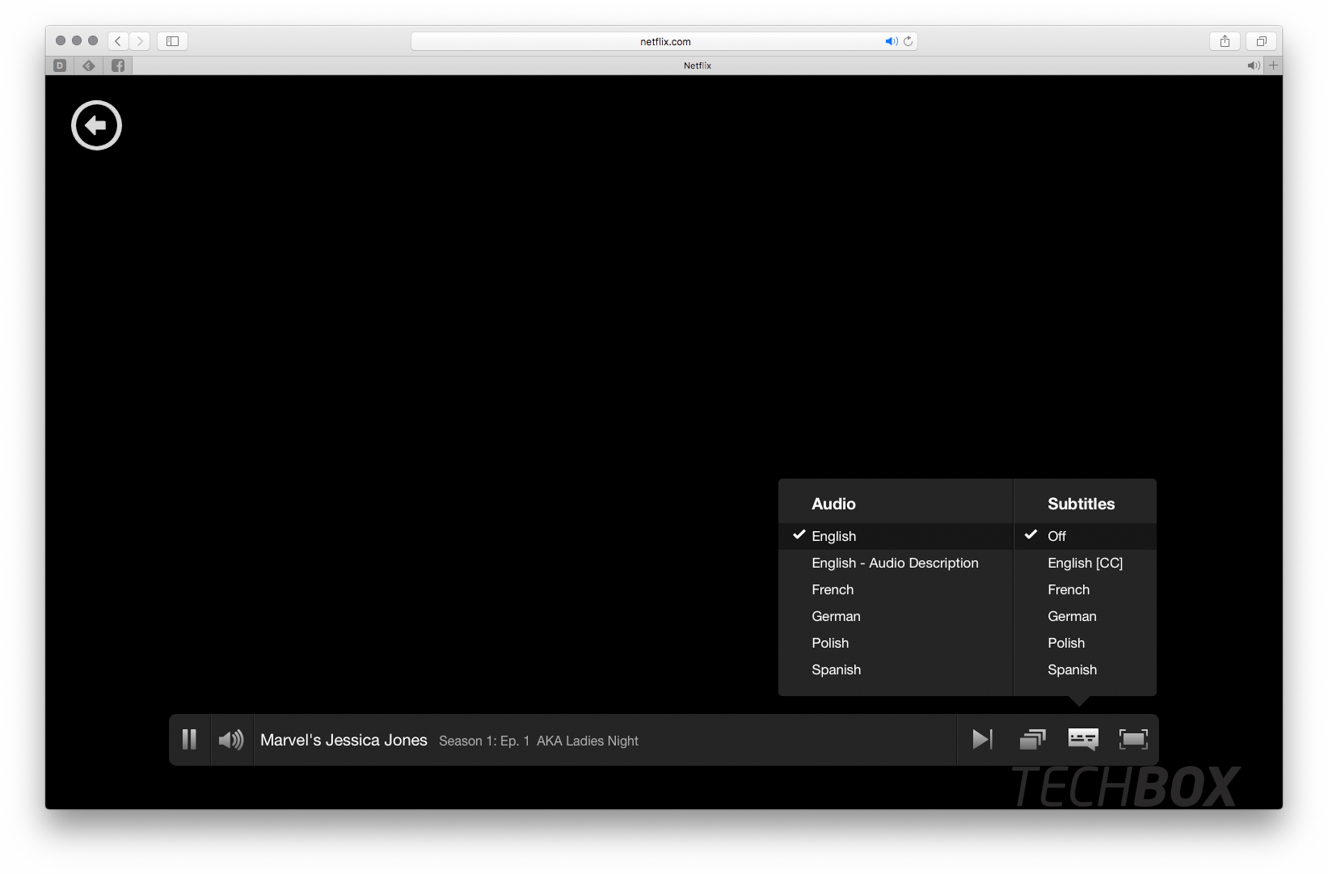Select English audio track
The width and height of the screenshot is (1328, 874).
(x=895, y=536)
